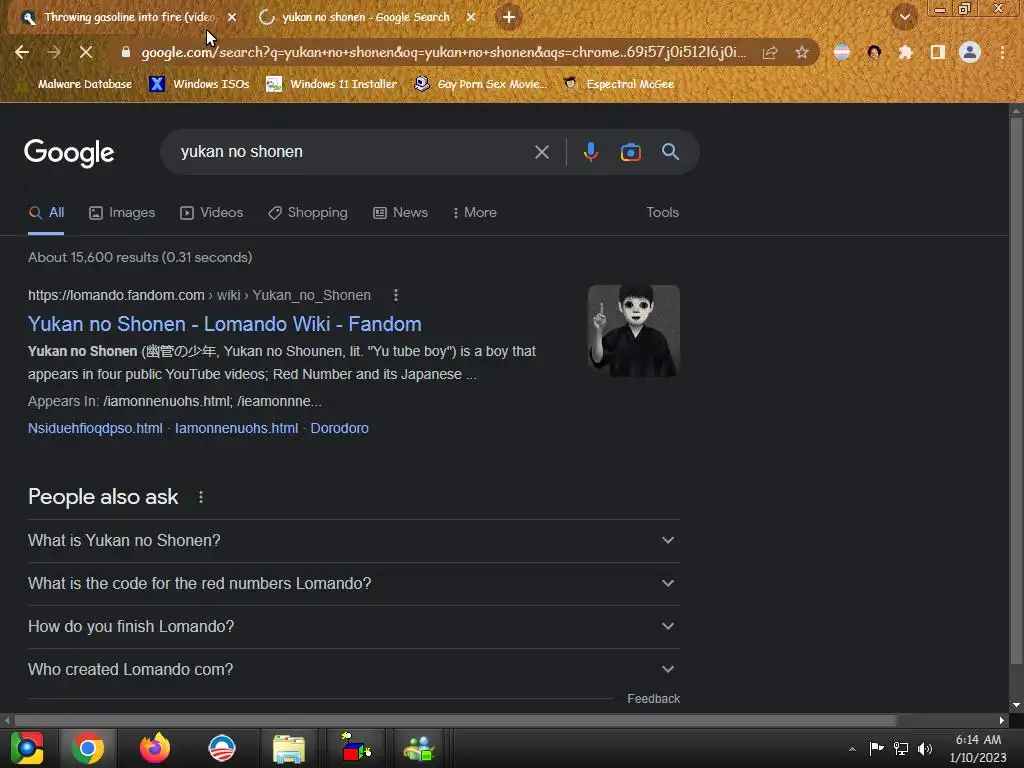Switch to the News tab
This screenshot has width=1024, height=768.
[x=400, y=213]
